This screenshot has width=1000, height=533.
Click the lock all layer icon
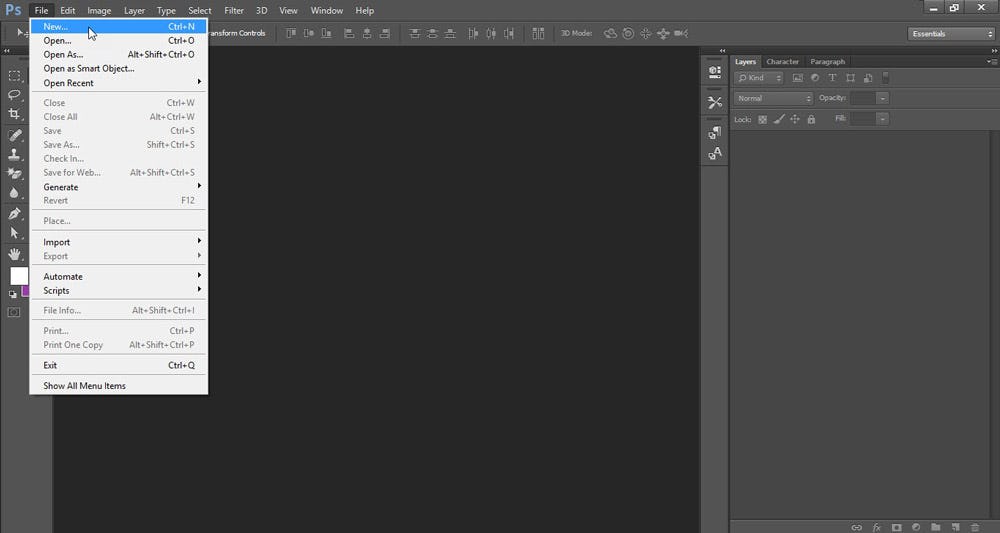(811, 119)
